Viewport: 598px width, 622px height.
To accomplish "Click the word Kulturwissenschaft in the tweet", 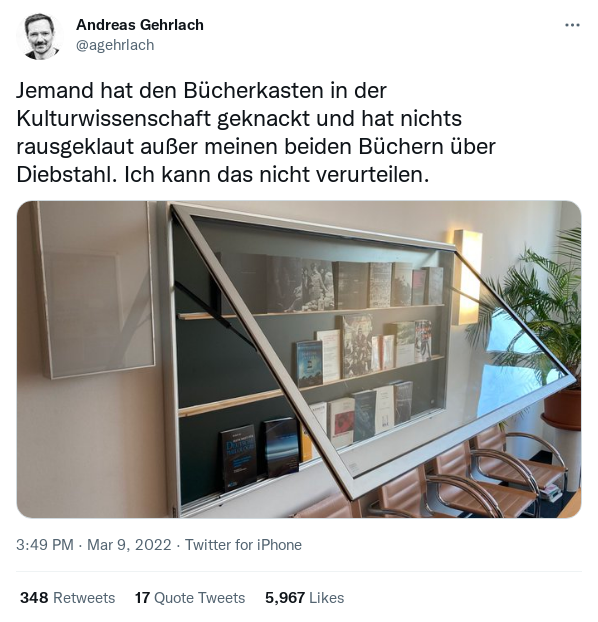I will [114, 119].
